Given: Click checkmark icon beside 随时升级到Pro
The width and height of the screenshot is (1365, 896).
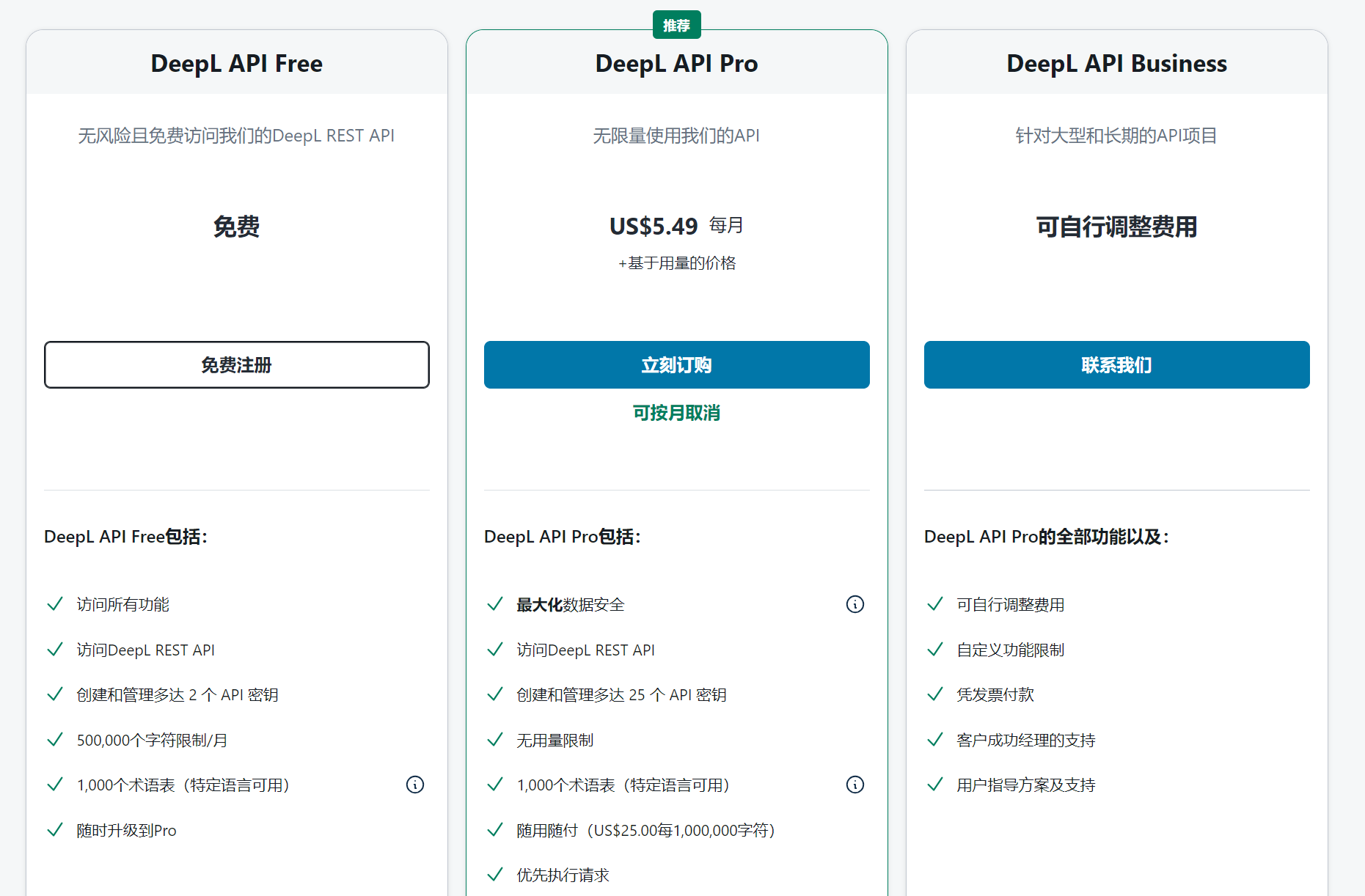Looking at the screenshot, I should click(x=55, y=829).
